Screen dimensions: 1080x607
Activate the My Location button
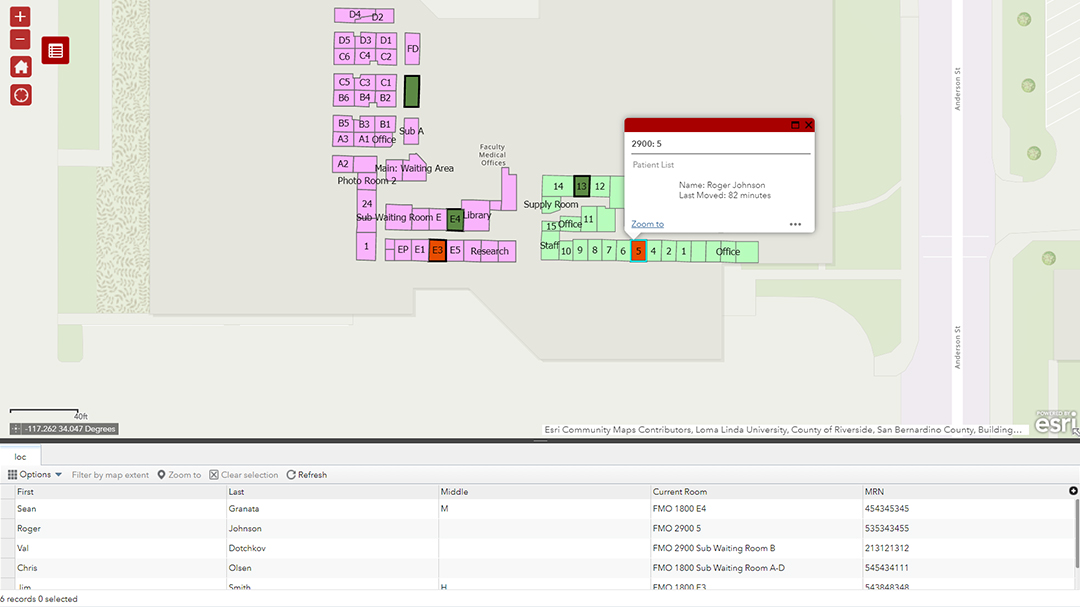[21, 95]
